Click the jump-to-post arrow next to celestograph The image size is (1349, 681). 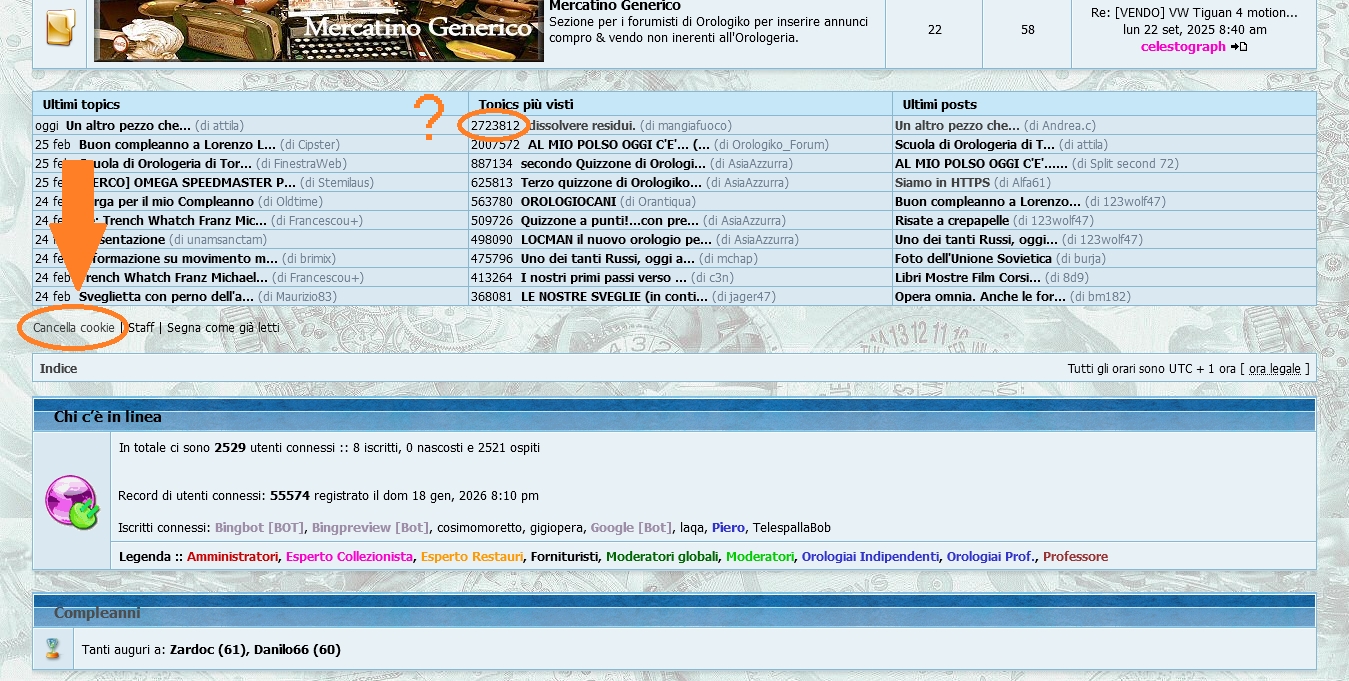pos(1238,46)
